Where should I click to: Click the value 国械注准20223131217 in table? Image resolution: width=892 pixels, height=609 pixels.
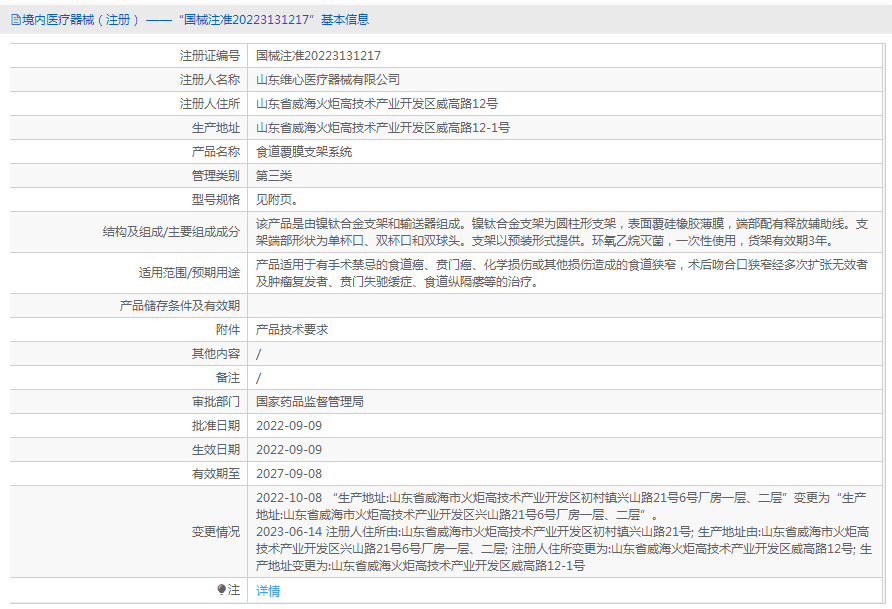pyautogui.click(x=319, y=56)
